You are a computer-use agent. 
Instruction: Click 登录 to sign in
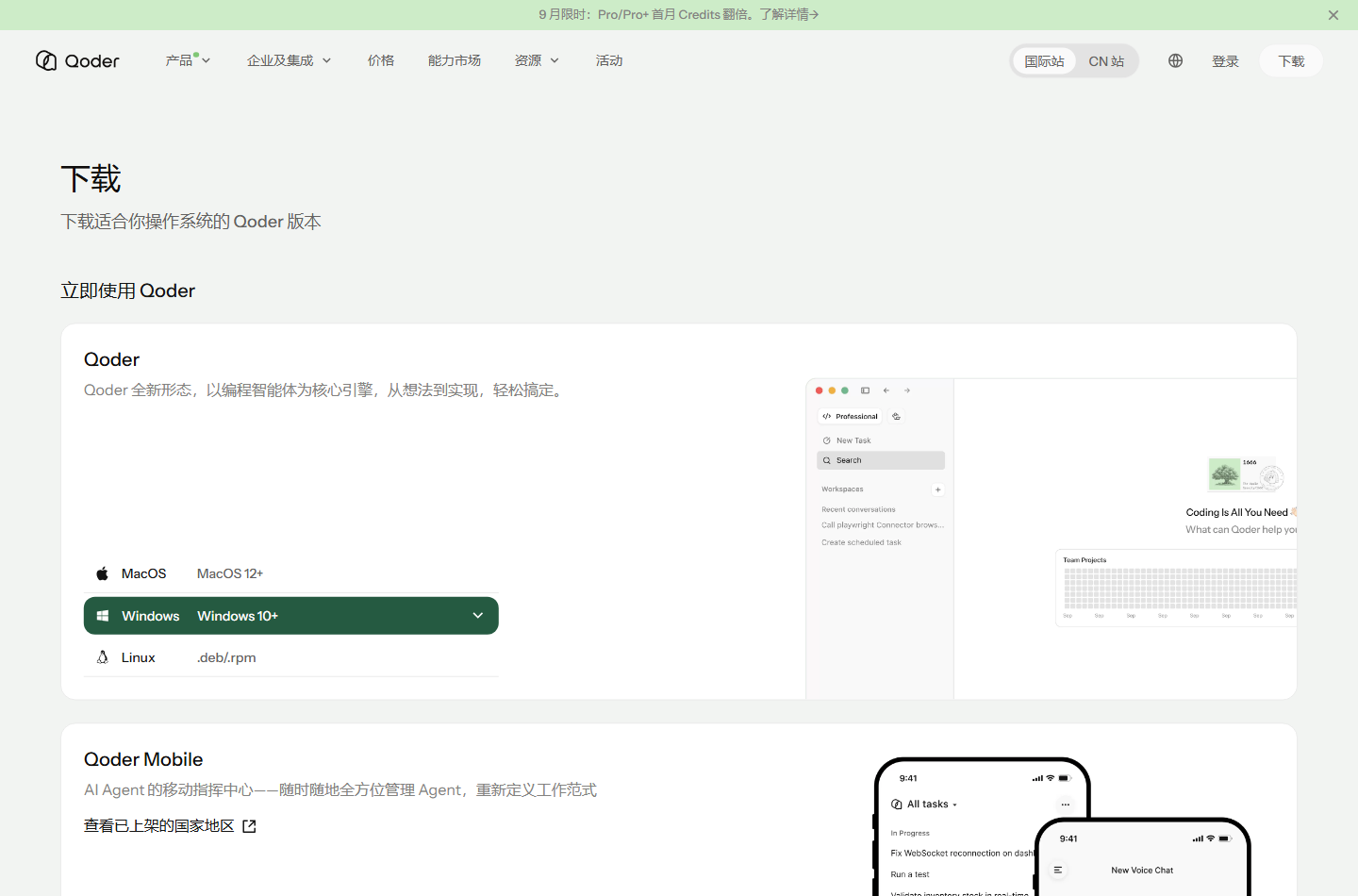point(1225,61)
